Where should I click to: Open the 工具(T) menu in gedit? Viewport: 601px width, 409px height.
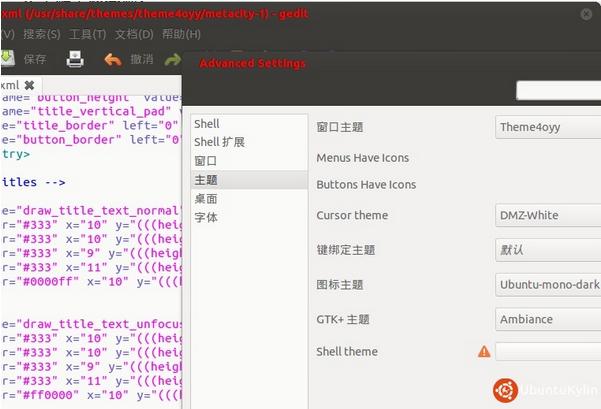tap(87, 34)
